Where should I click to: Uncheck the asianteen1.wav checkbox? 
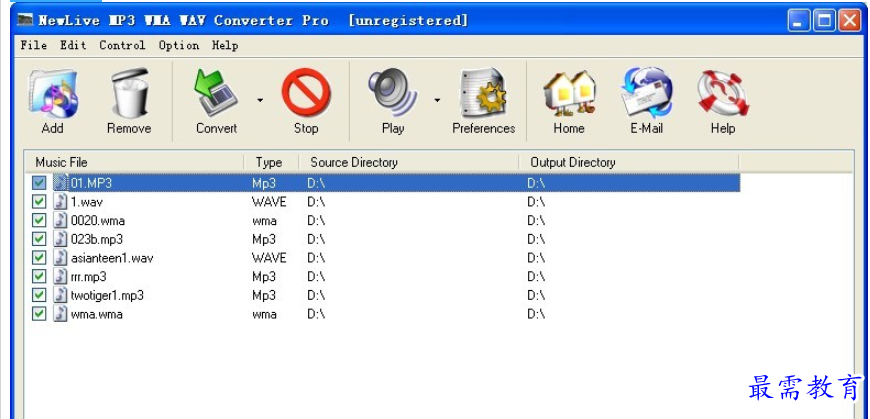pyautogui.click(x=39, y=258)
